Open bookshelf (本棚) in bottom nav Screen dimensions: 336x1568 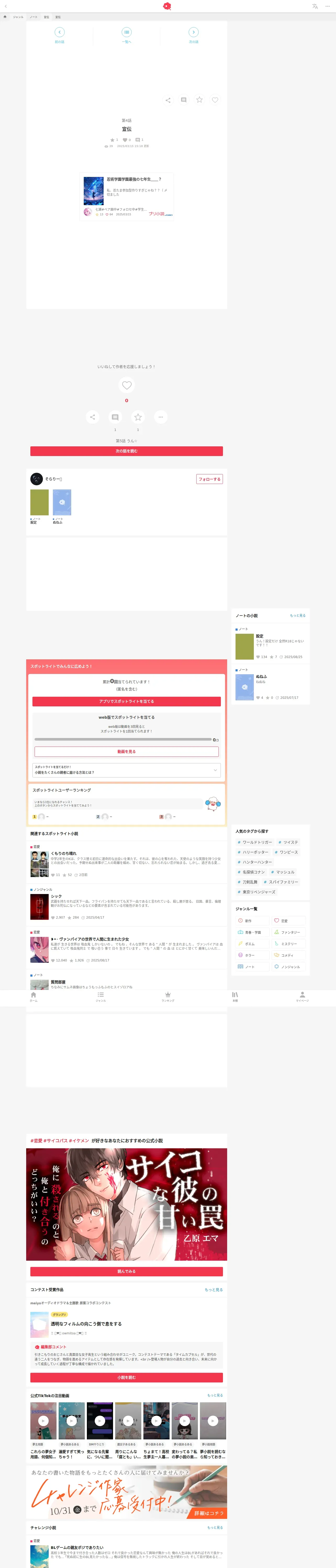(235, 997)
